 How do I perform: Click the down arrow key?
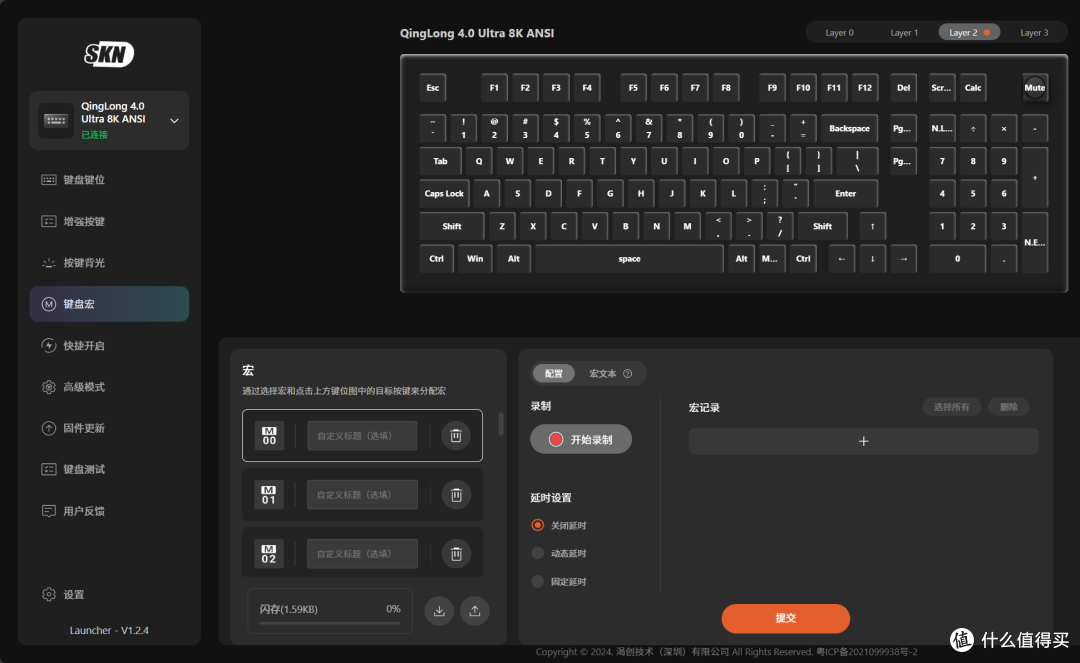click(x=872, y=259)
